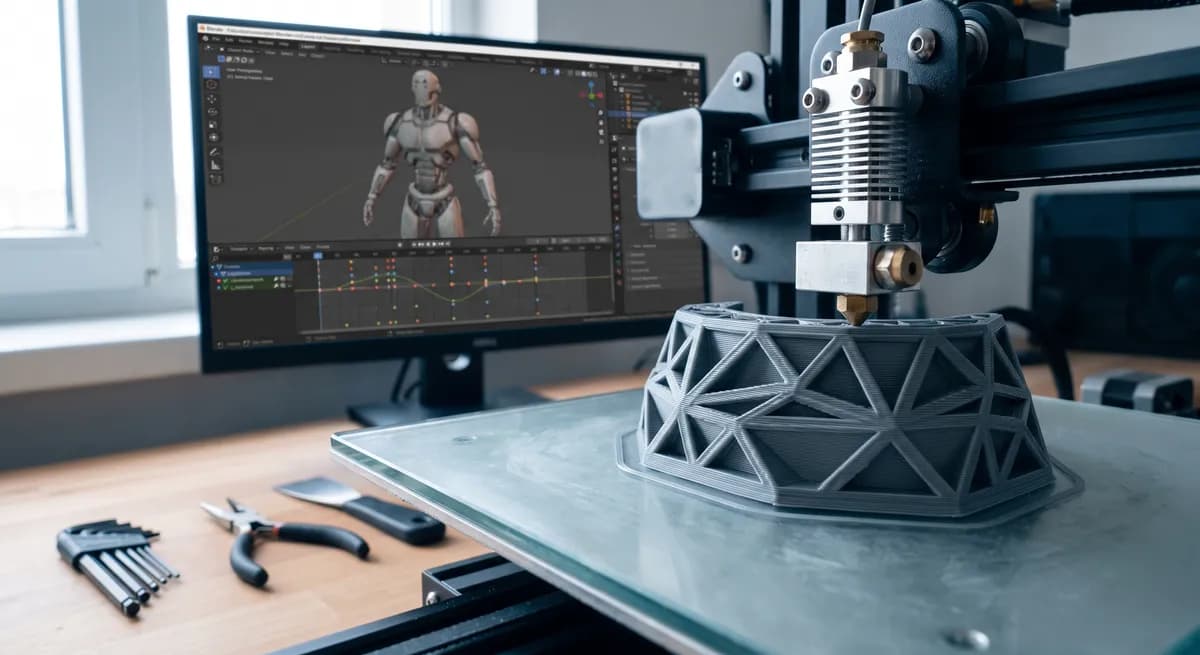1200x655 pixels.
Task: Open the File menu
Action: click(216, 39)
